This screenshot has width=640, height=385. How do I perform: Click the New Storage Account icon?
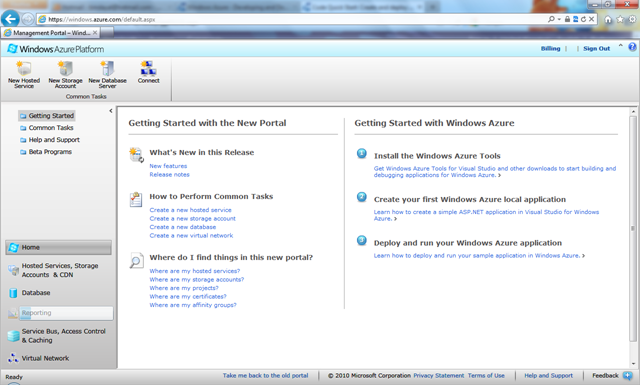(65, 68)
